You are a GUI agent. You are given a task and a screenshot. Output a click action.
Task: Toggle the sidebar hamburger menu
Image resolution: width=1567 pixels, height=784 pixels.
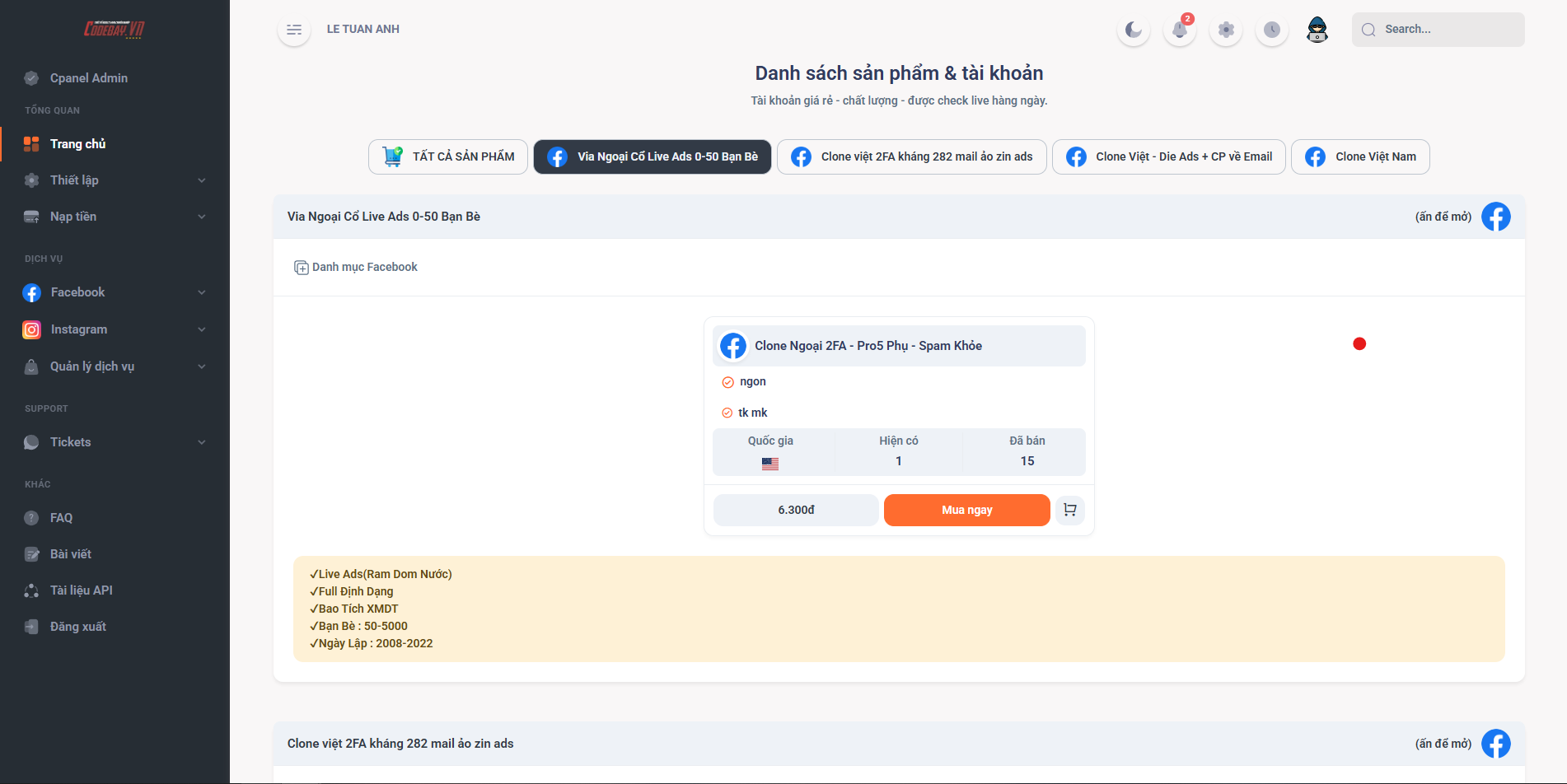click(294, 30)
